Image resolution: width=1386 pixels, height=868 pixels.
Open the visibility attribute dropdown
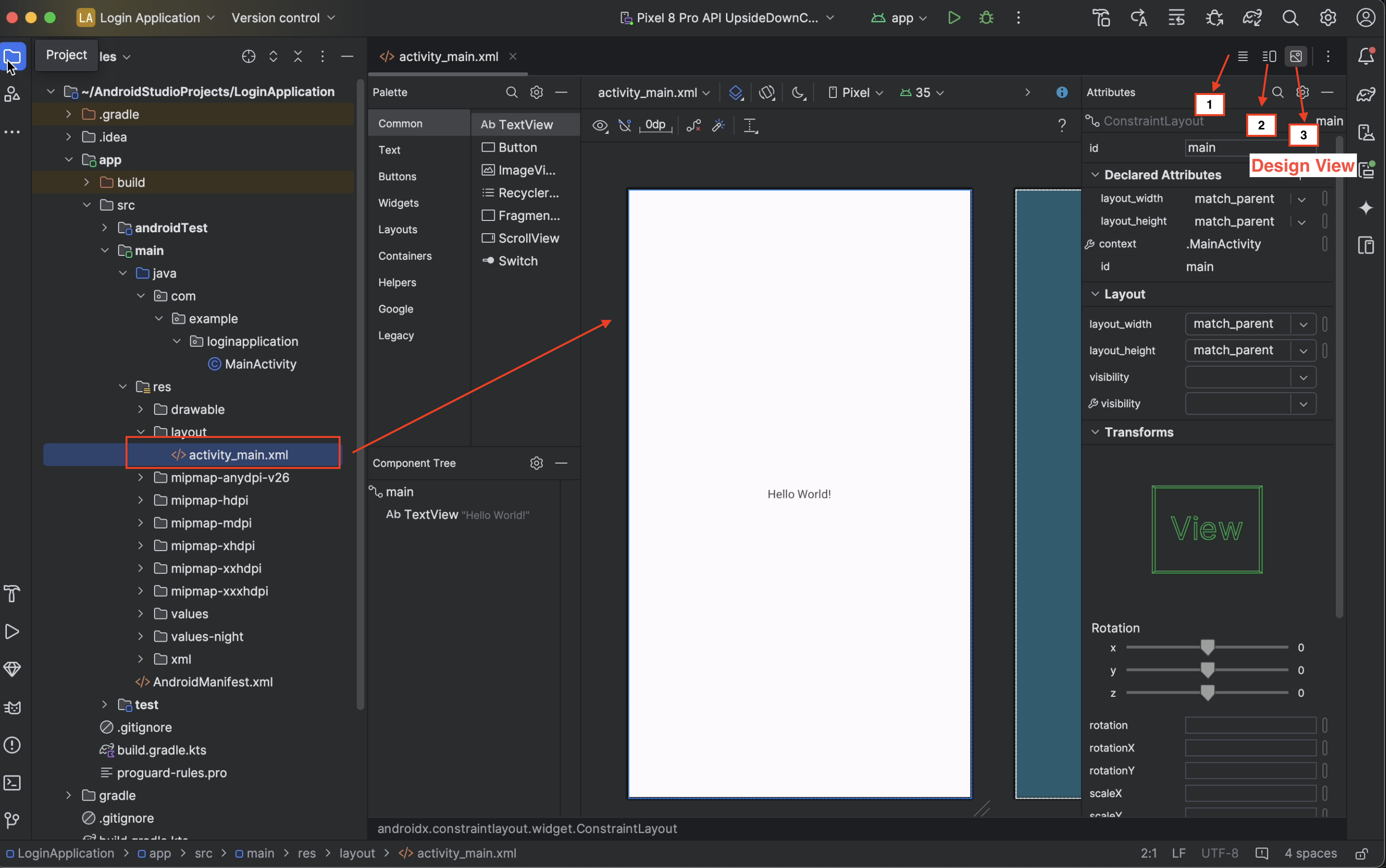pos(1303,377)
